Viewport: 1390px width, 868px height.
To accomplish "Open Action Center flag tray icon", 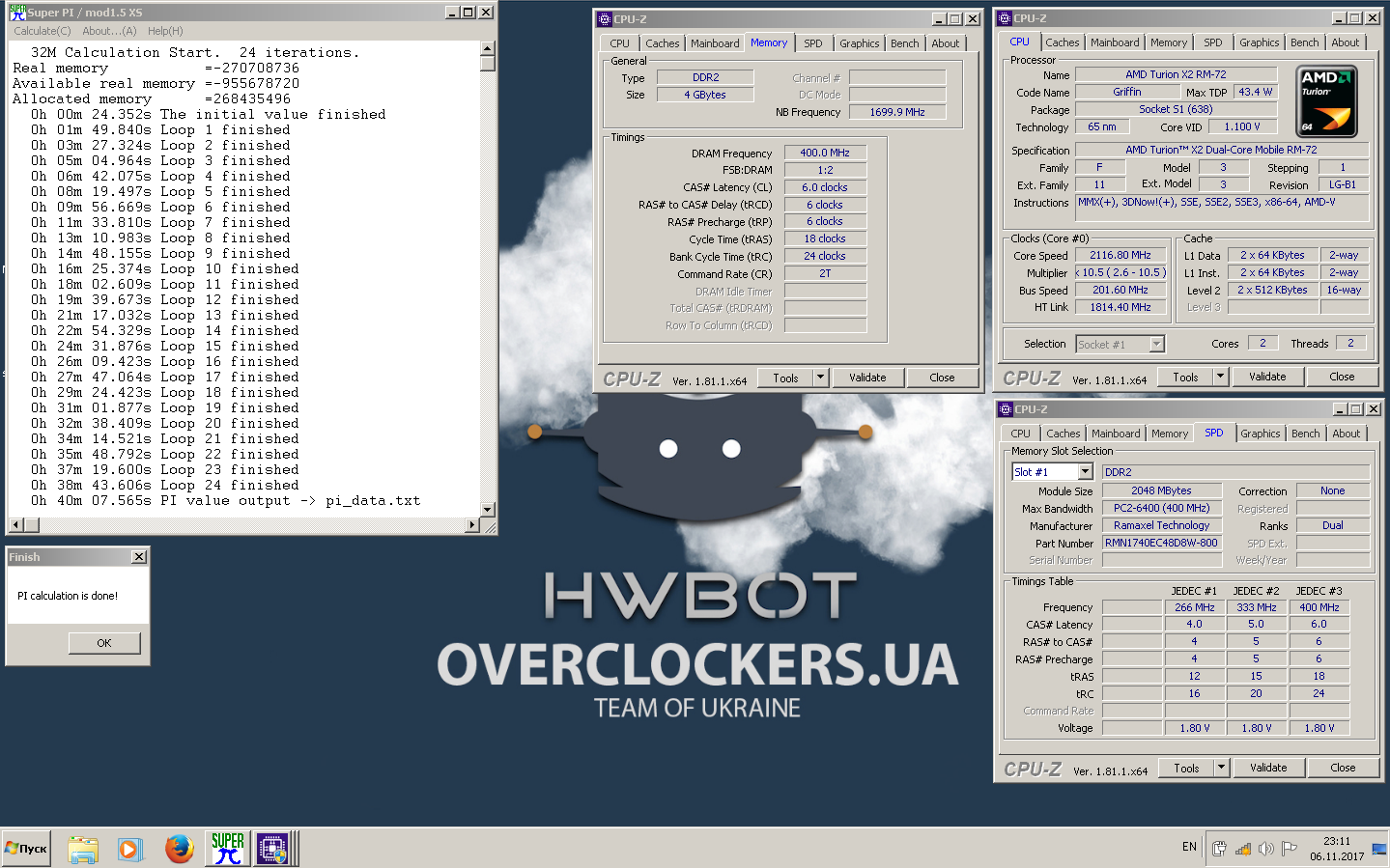I will pos(1289,849).
